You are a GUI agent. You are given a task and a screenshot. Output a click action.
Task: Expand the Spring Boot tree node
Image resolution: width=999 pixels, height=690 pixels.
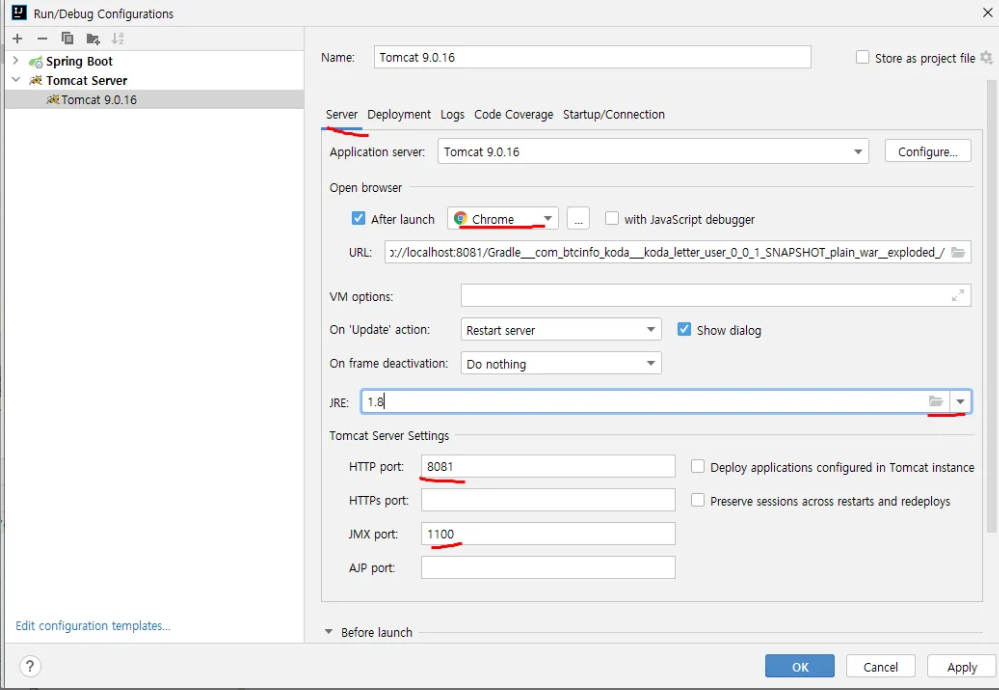(16, 61)
